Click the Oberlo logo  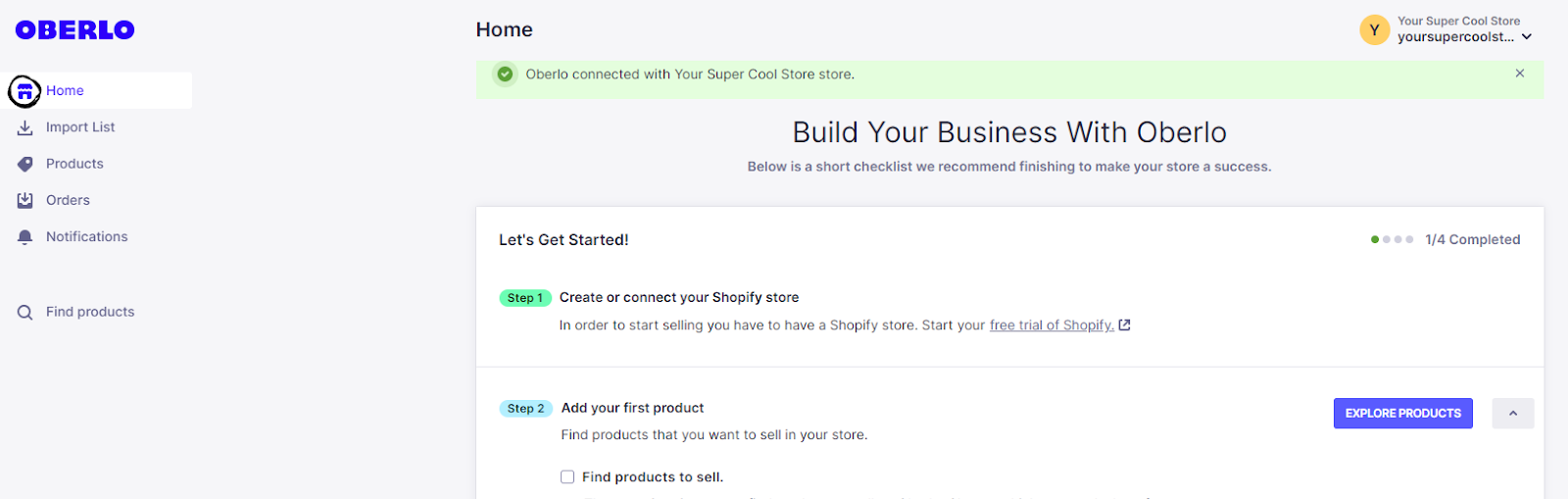[x=75, y=30]
